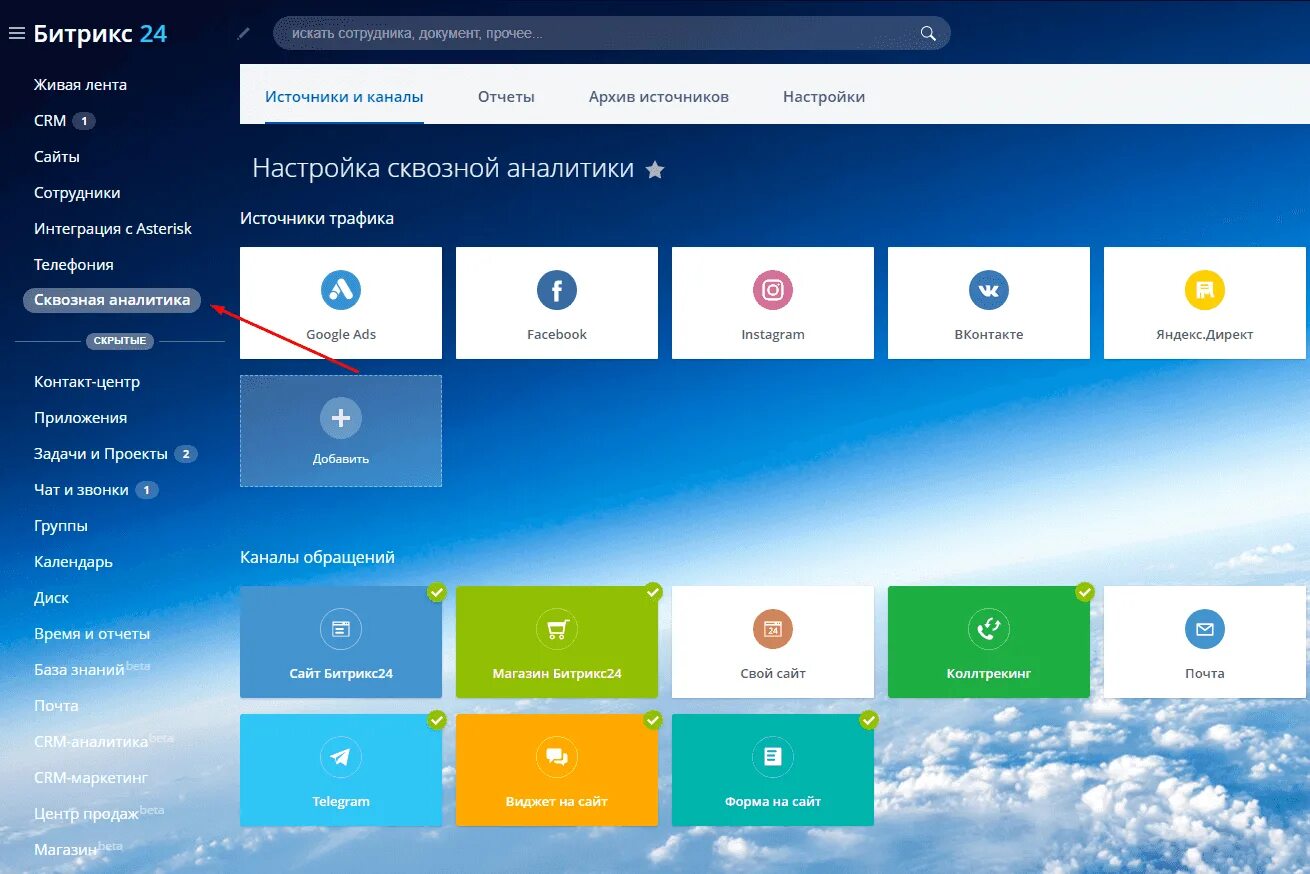Open CRM from the sidebar
The image size is (1310, 874).
pyautogui.click(x=48, y=120)
